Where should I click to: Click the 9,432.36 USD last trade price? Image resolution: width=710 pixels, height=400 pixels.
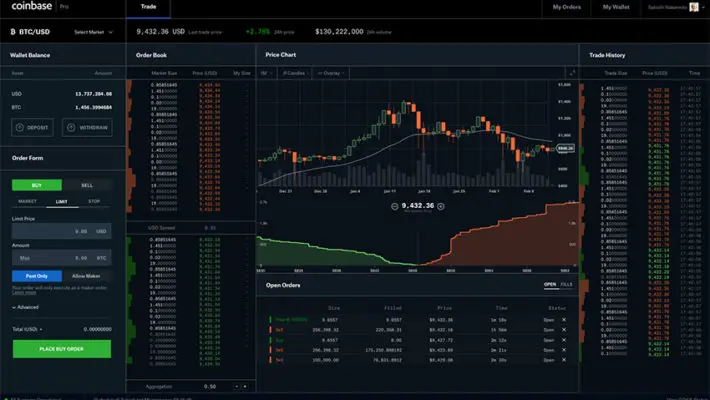[160, 32]
